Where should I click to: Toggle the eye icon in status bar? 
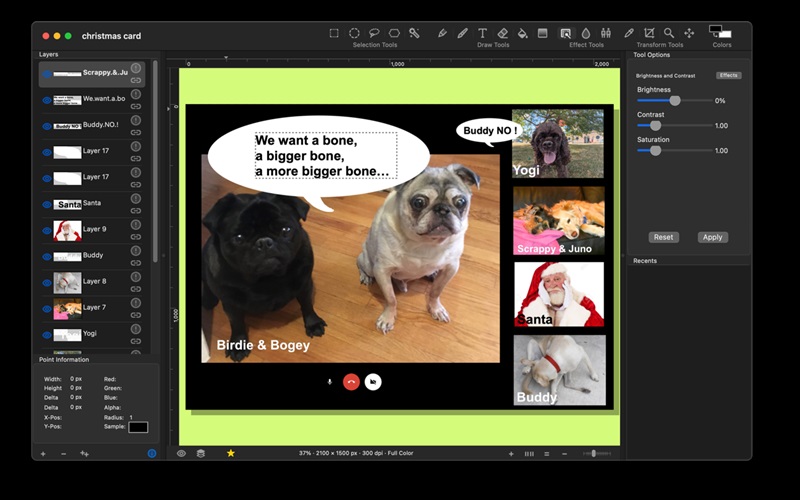pyautogui.click(x=181, y=453)
